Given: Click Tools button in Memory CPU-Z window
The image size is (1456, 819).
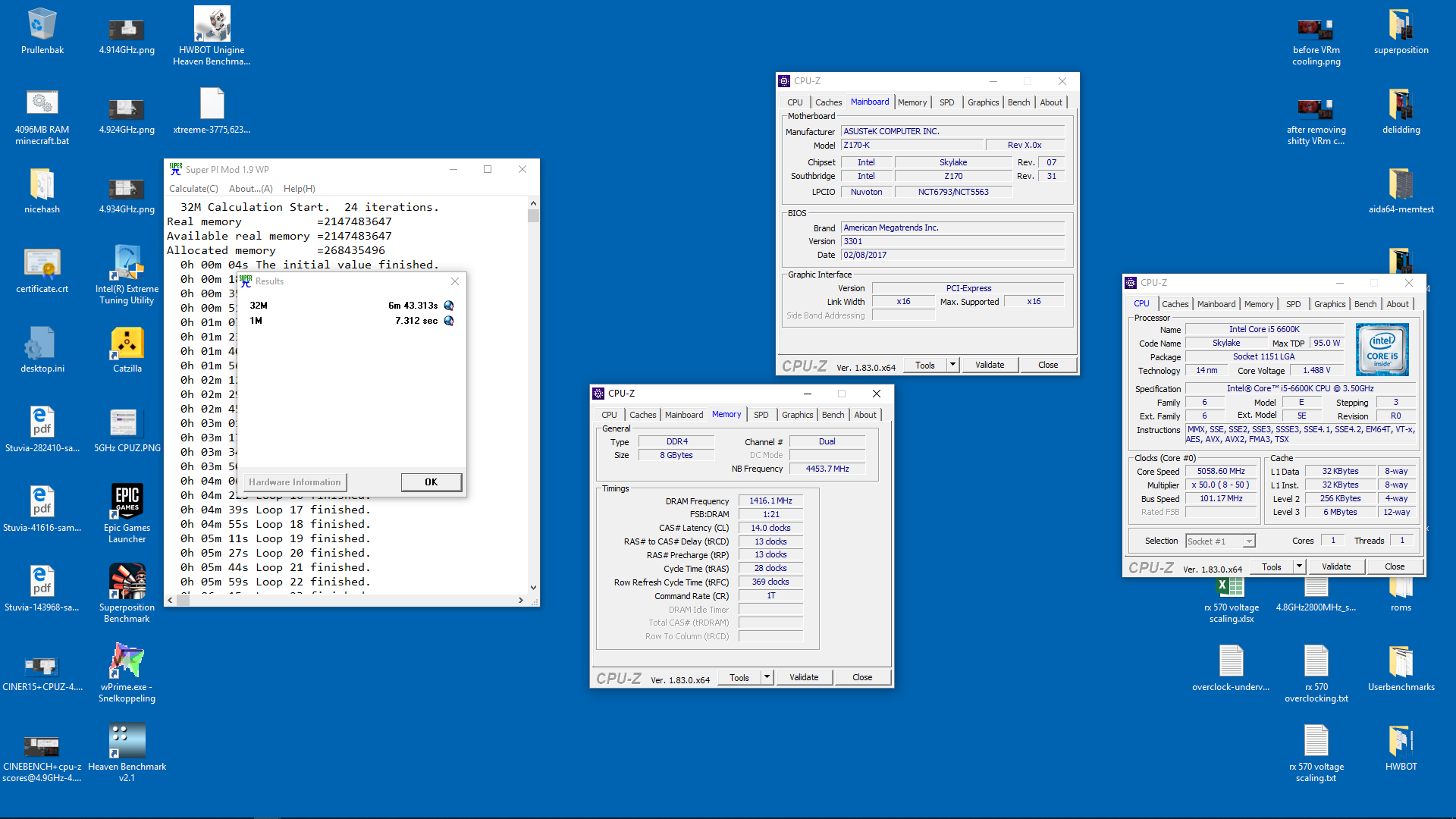Looking at the screenshot, I should click(x=739, y=677).
